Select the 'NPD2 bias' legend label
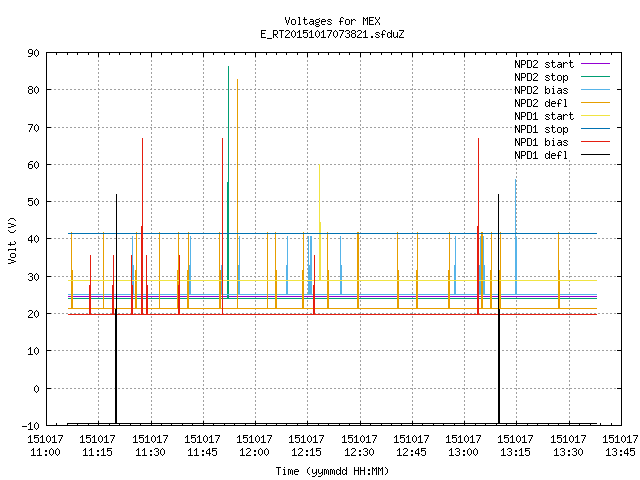 click(541, 90)
